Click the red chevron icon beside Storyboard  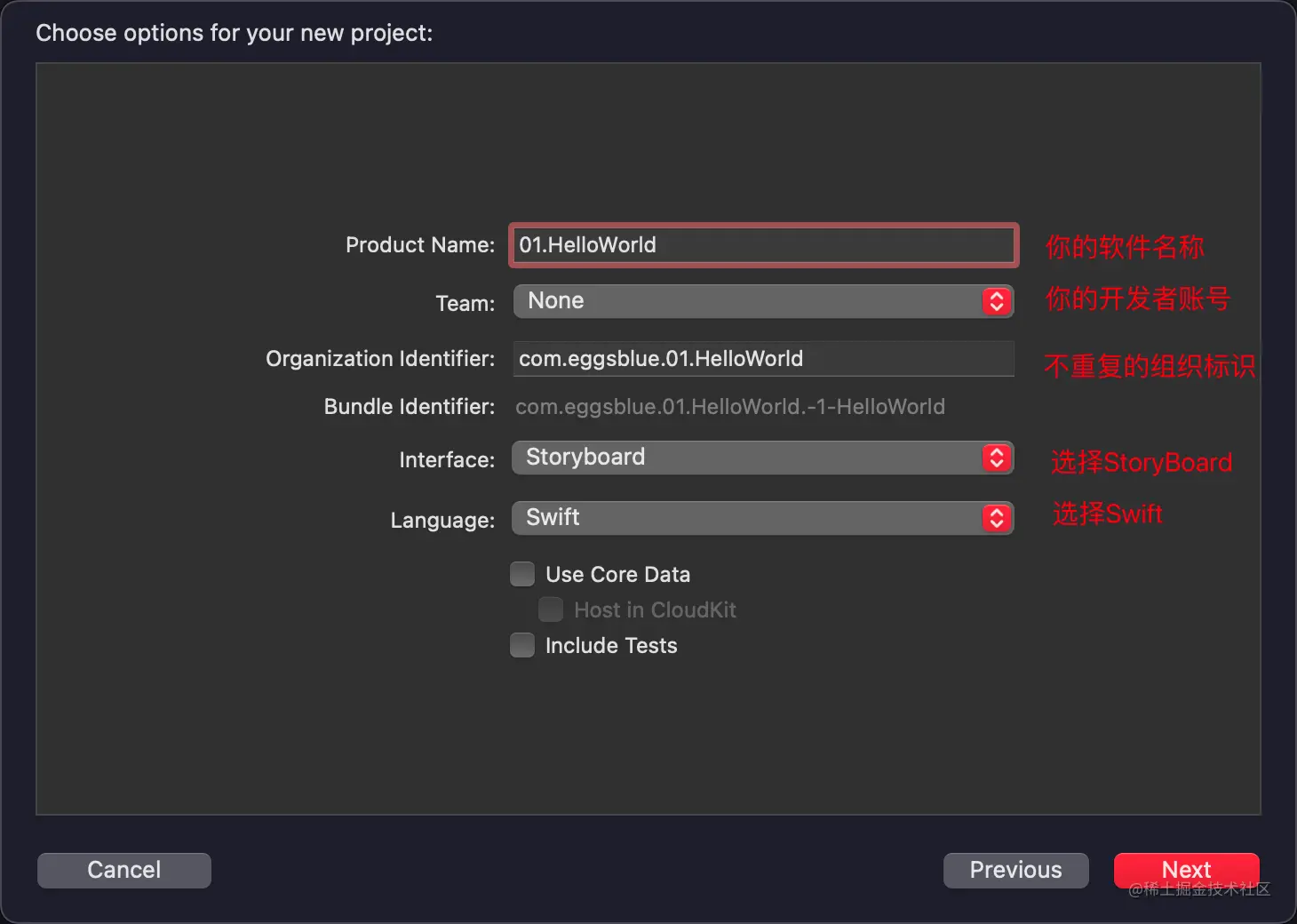click(997, 458)
